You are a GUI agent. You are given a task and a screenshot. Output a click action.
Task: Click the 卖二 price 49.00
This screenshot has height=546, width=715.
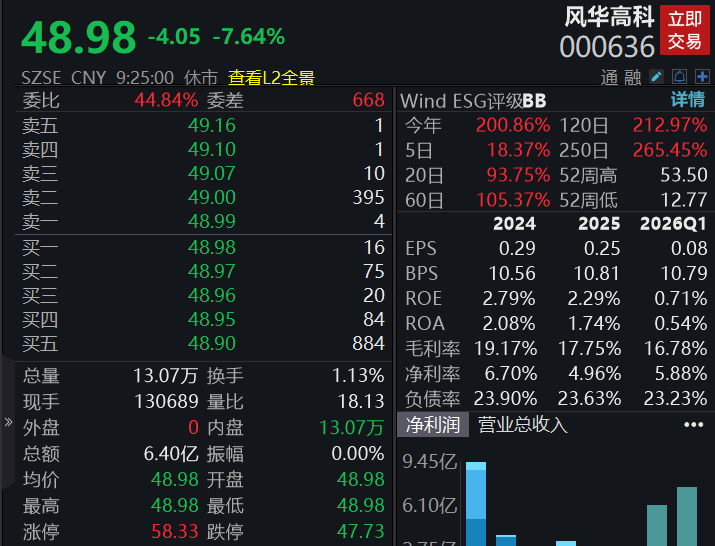212,198
